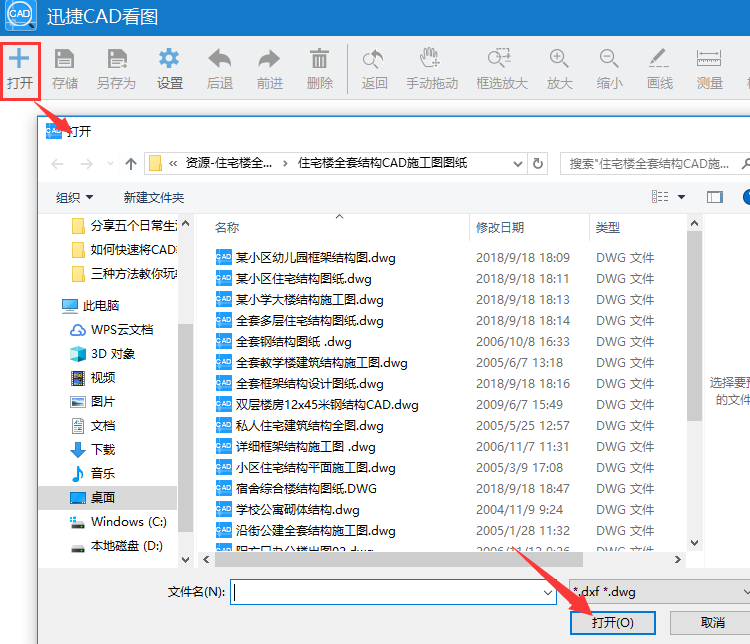Click 资源-住宅楼全... breadcrumb segment
The image size is (750, 644).
click(x=229, y=163)
